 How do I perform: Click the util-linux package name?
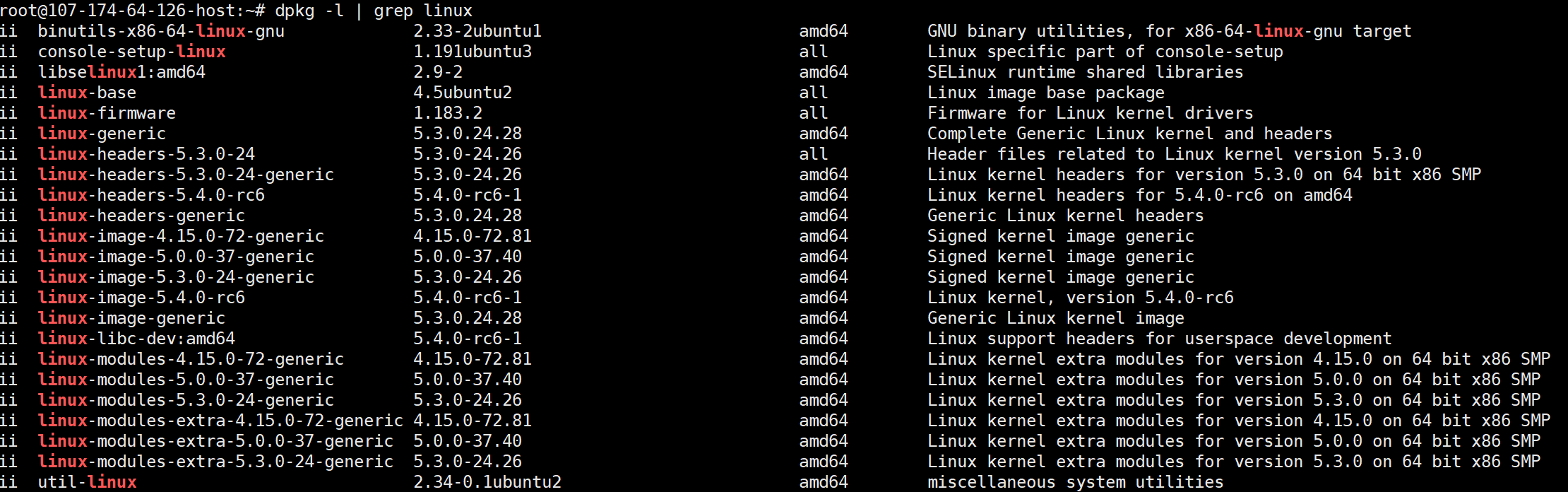(x=87, y=482)
